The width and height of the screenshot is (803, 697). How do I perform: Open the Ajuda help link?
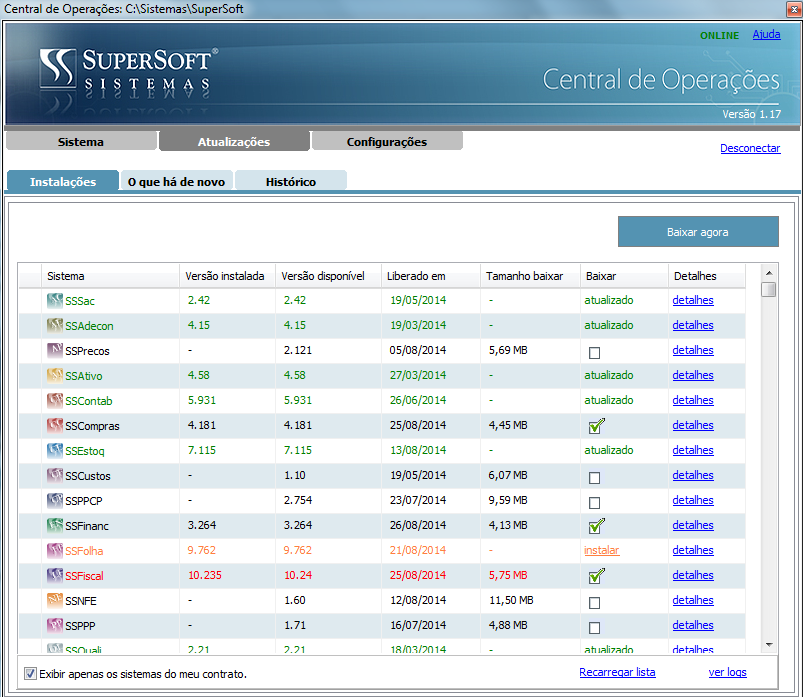pos(766,34)
